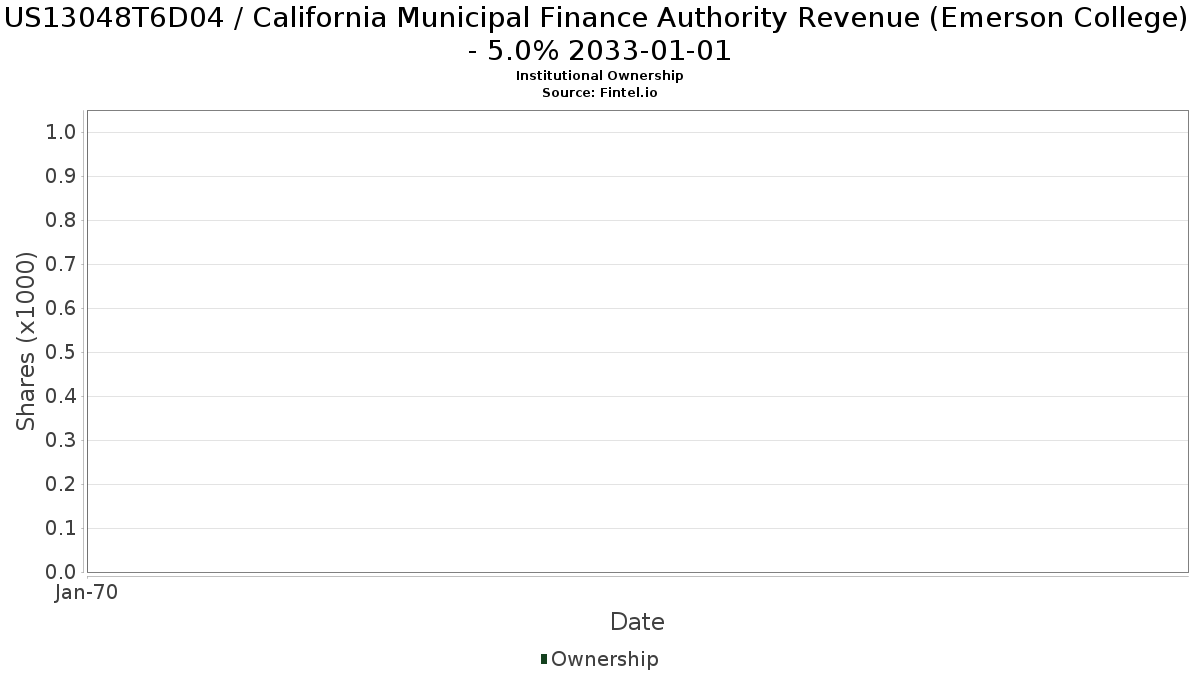
Task: Click the chart title mentioning Emerson College
Action: (x=600, y=34)
